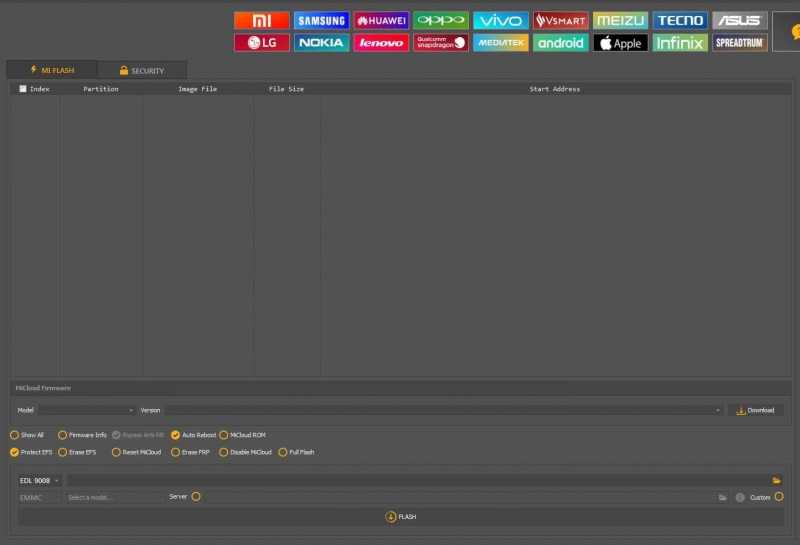Click the FLASH button
800x545 pixels.
tap(401, 517)
